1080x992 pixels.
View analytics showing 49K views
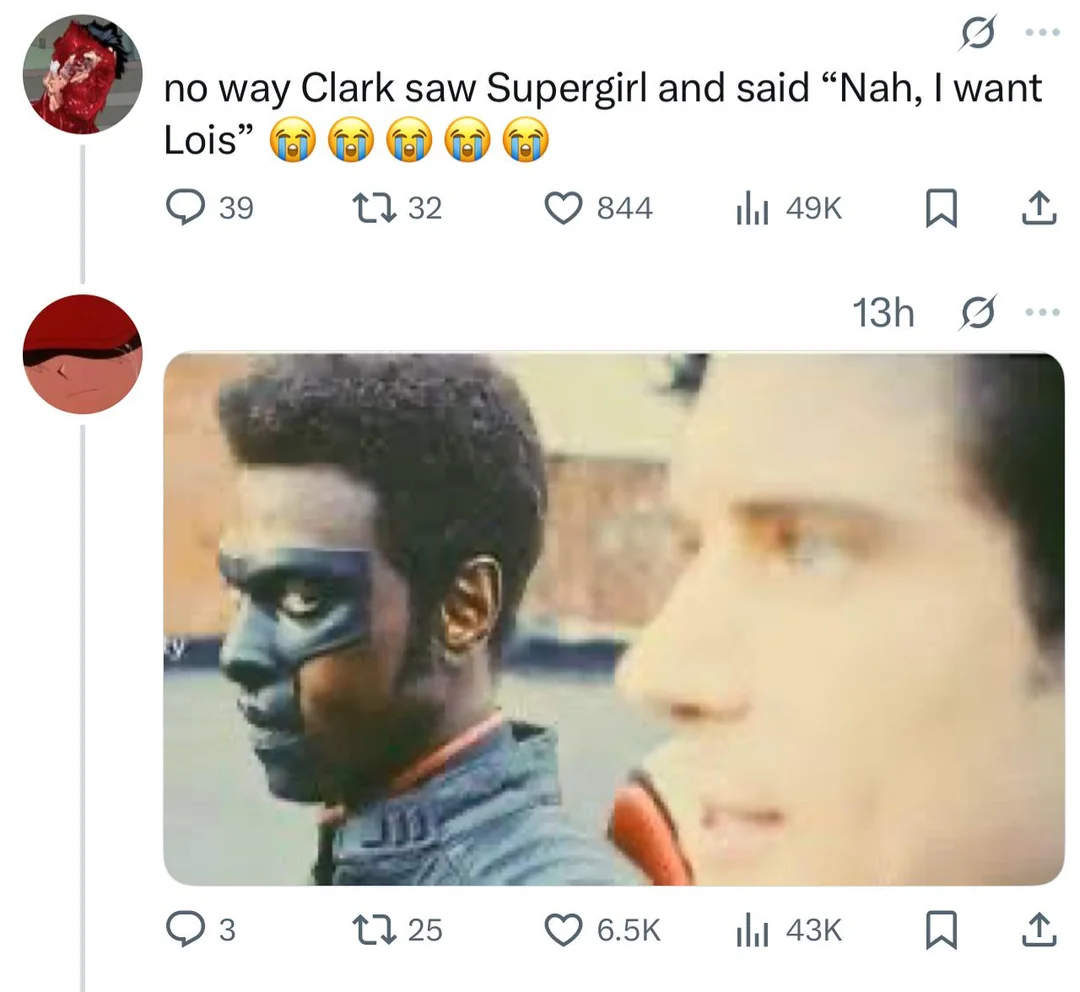coord(789,208)
